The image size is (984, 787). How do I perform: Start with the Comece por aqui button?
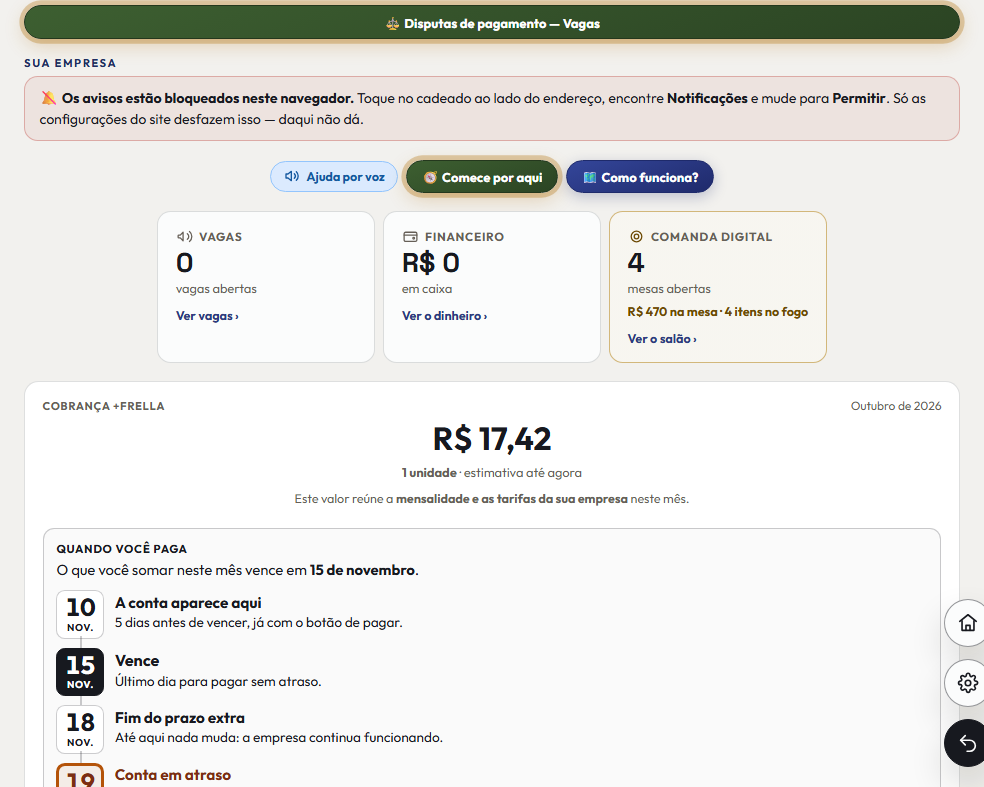(x=482, y=177)
